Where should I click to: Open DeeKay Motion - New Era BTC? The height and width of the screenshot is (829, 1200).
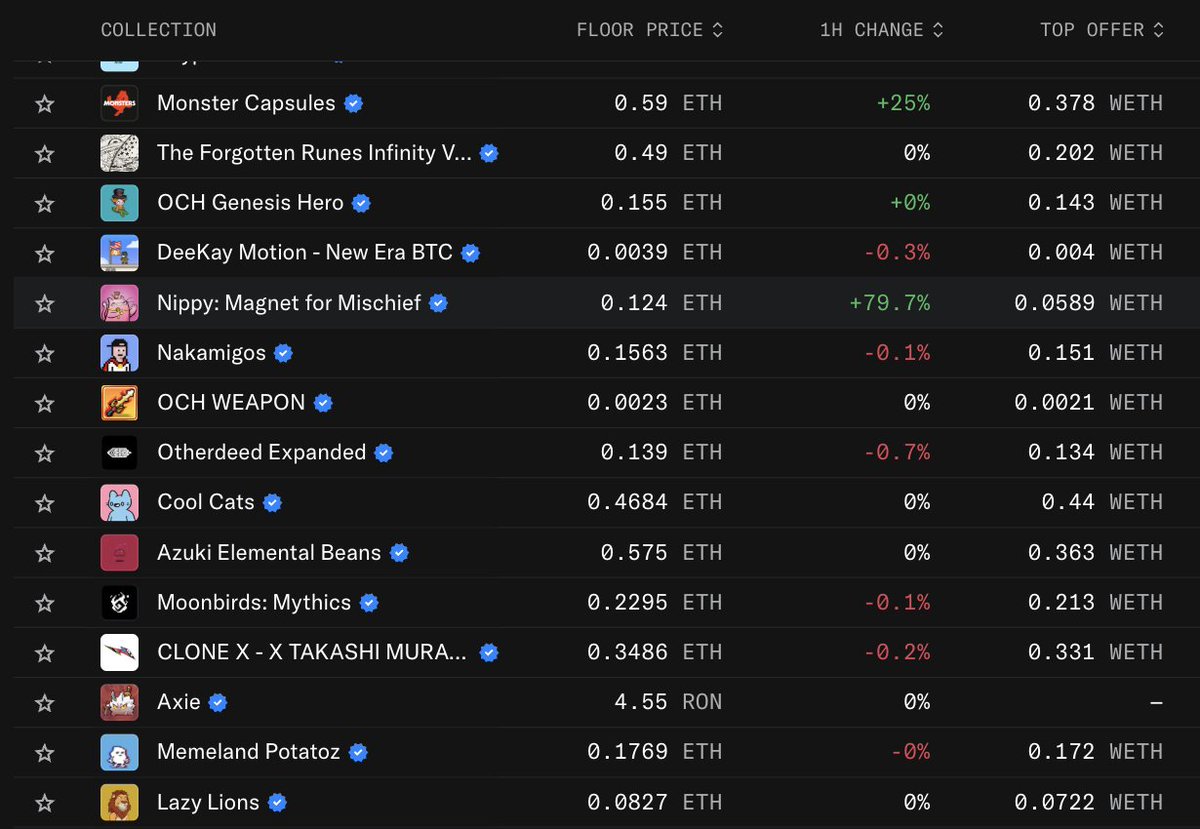pos(305,253)
